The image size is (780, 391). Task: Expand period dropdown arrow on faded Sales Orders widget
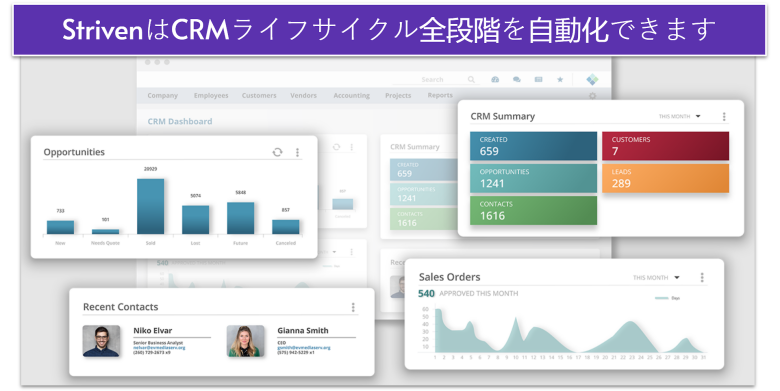(x=334, y=252)
